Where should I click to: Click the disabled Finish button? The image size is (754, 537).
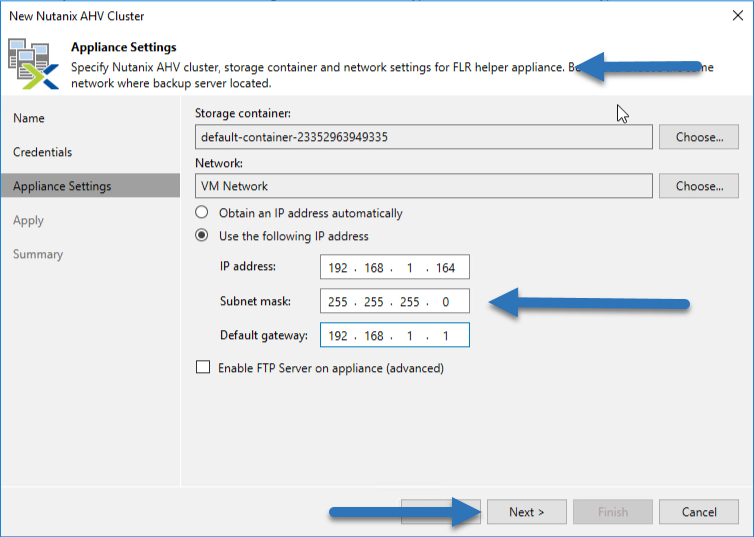[x=613, y=512]
